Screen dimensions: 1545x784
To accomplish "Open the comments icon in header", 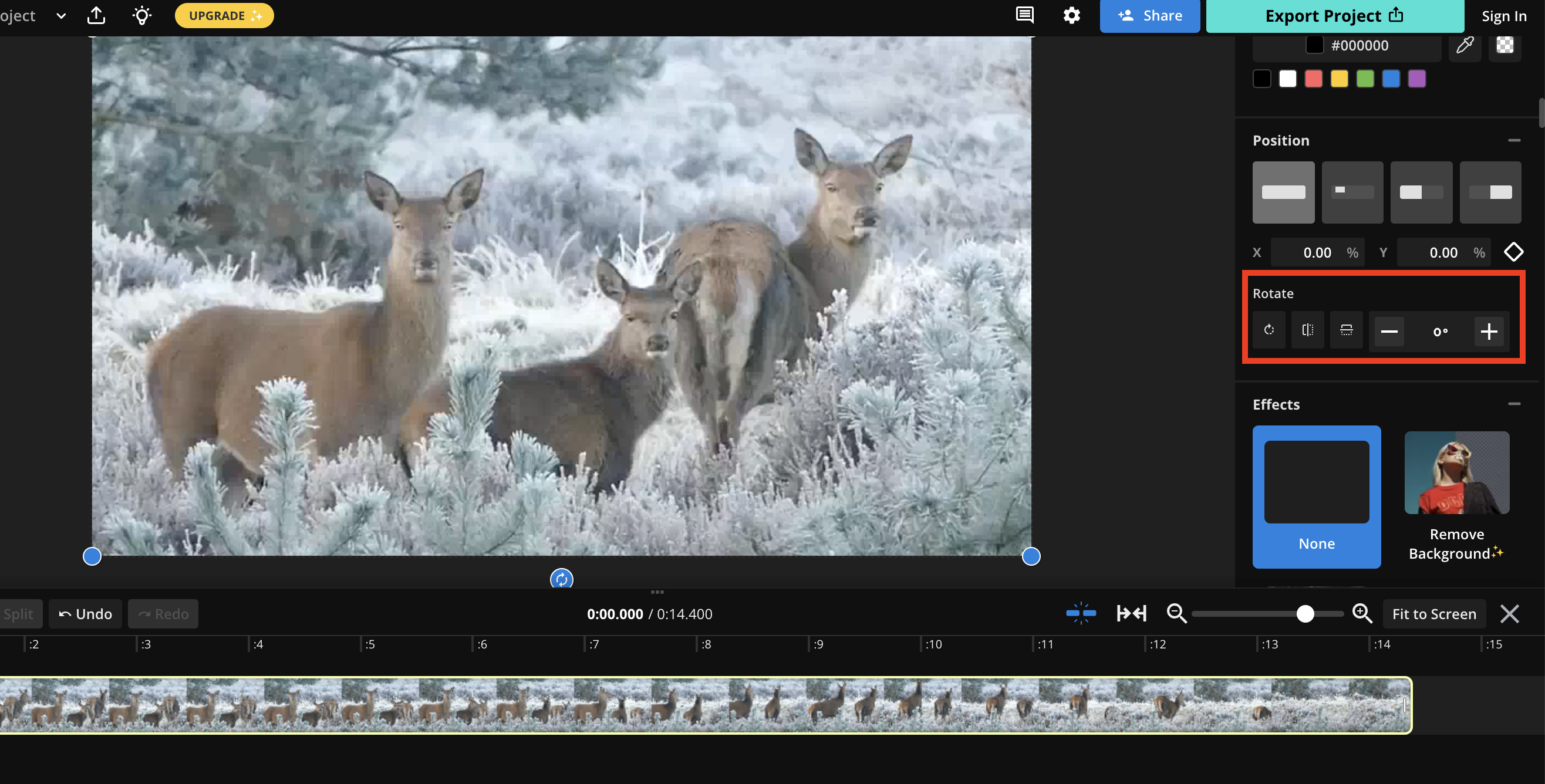I will (x=1024, y=15).
